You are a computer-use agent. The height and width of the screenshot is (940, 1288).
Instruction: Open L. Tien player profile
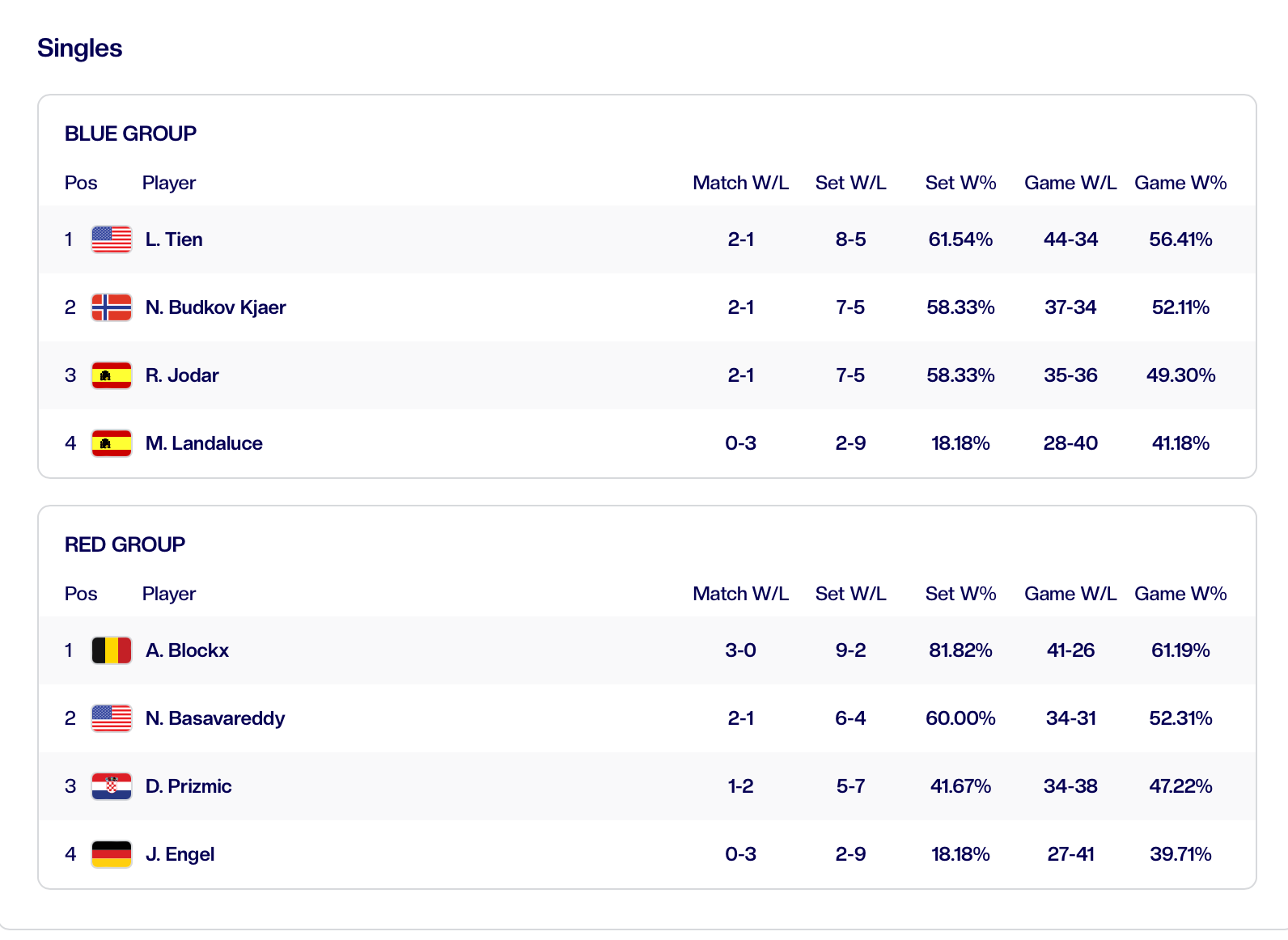click(174, 239)
